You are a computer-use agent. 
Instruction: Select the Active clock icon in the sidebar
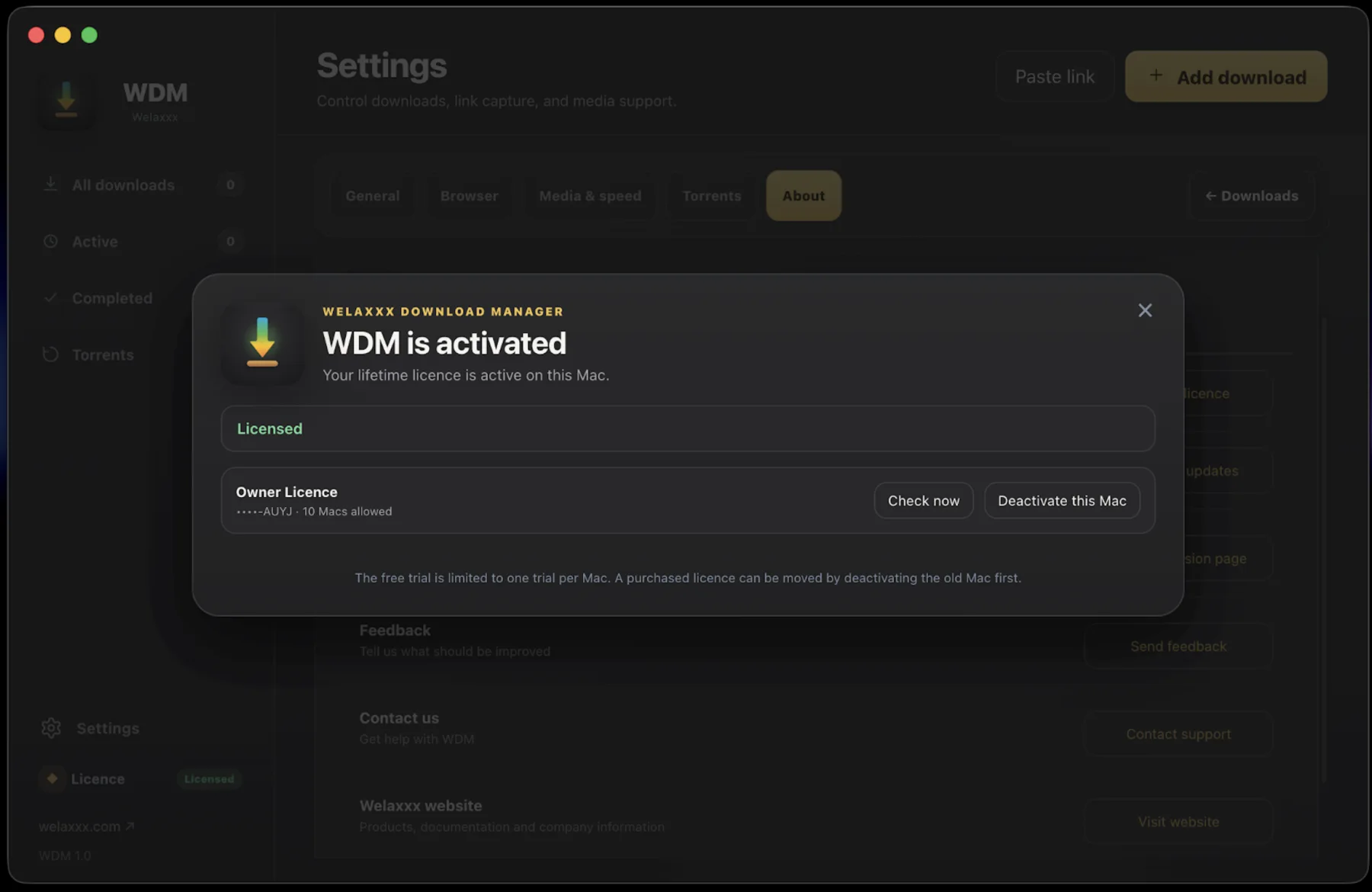(x=50, y=241)
